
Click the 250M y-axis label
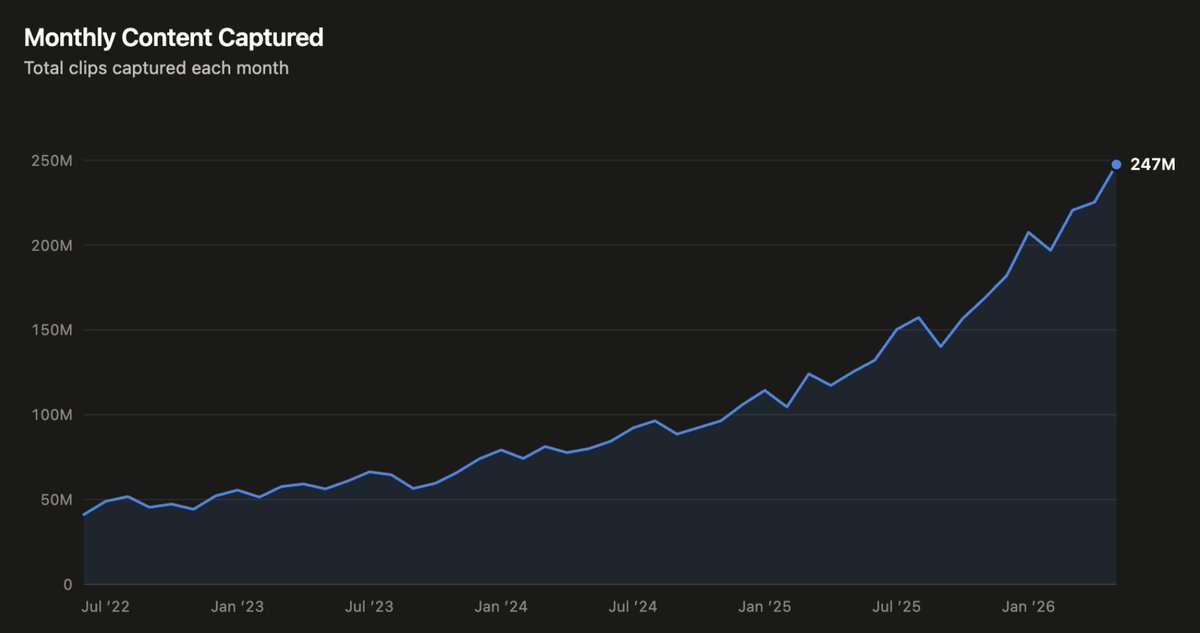pos(51,161)
